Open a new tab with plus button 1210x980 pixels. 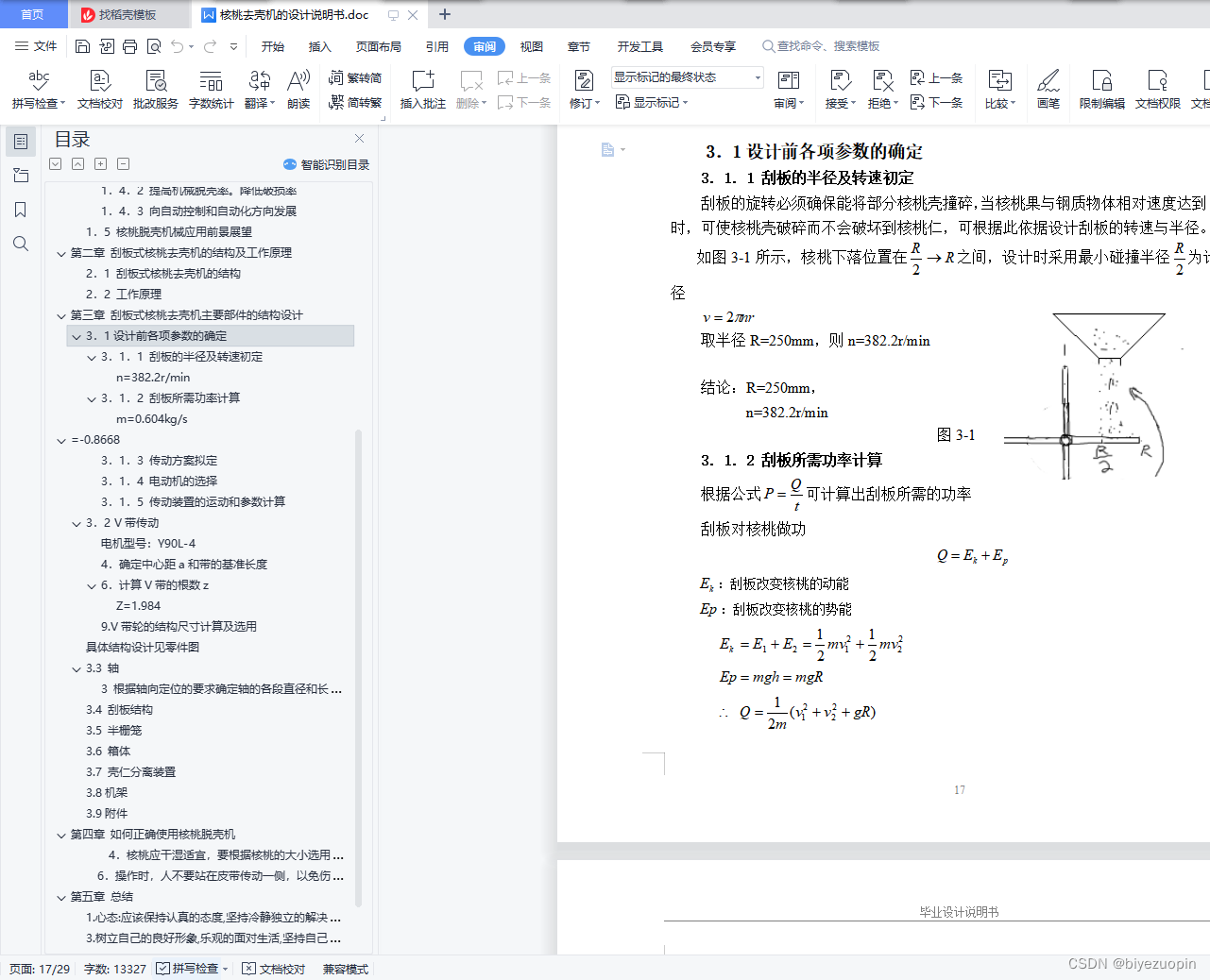point(445,14)
